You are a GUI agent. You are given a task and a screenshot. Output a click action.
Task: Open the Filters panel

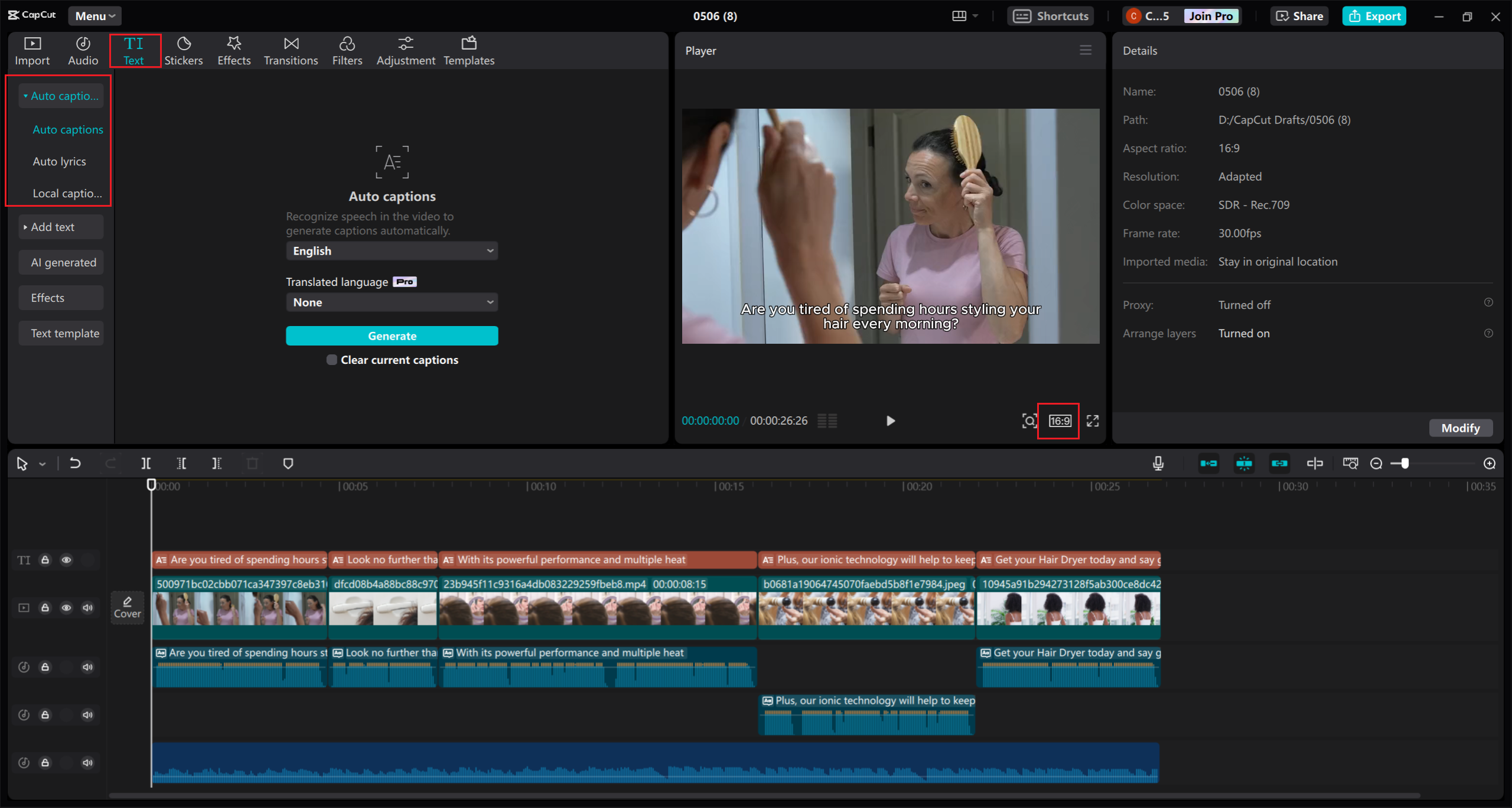click(x=347, y=50)
